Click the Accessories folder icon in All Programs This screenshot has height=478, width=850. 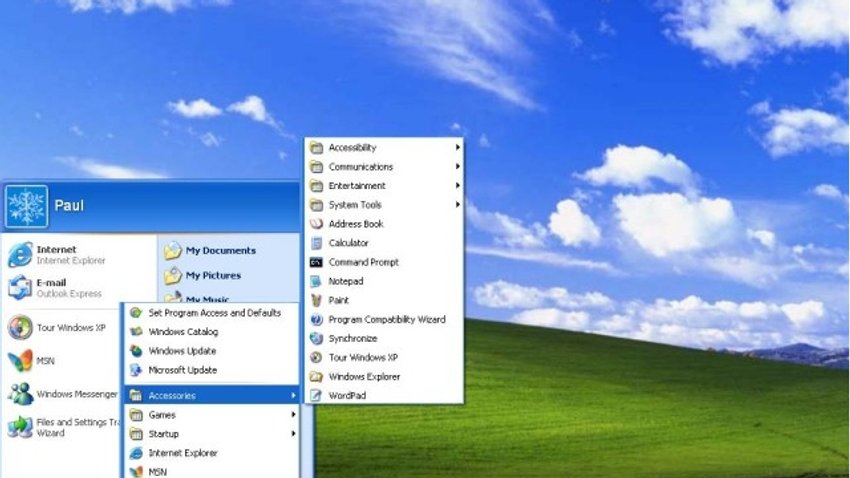[x=136, y=396]
